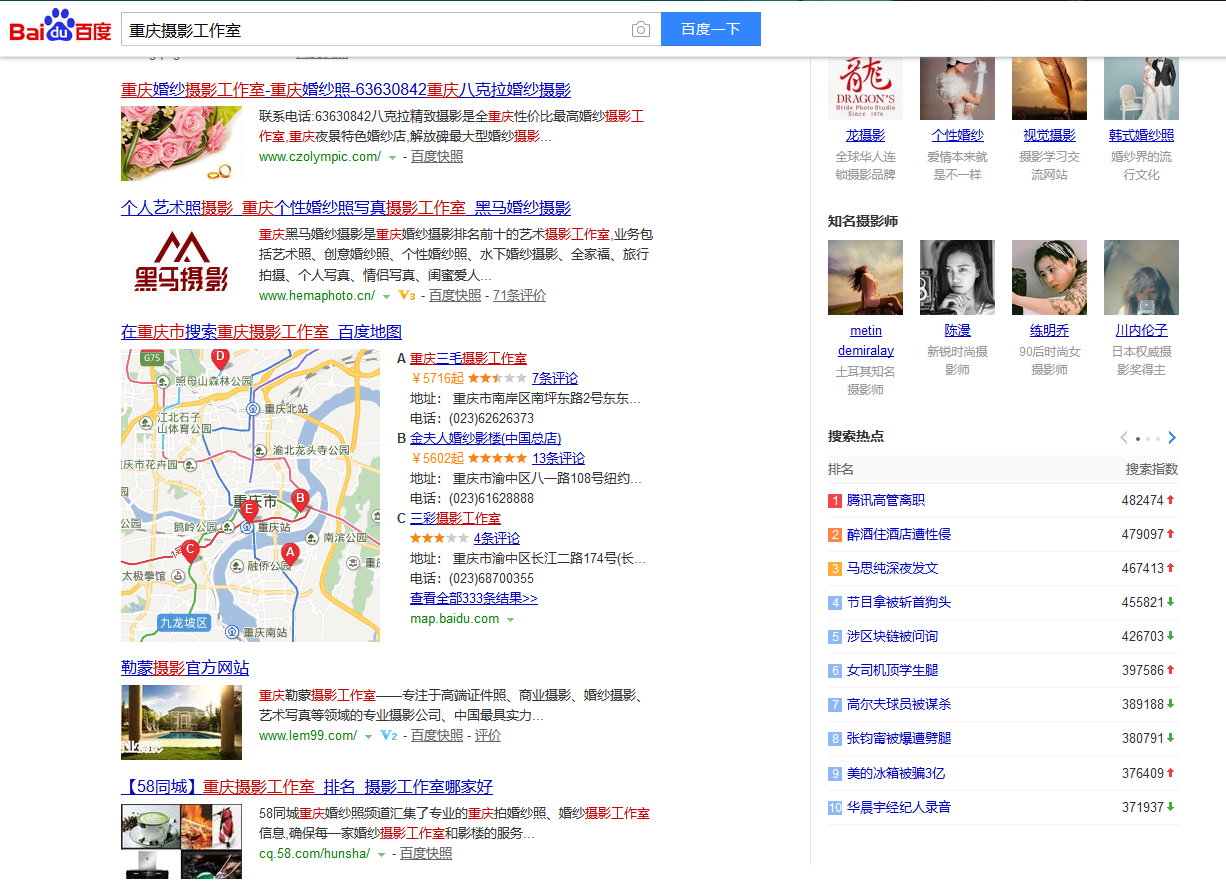1226x882 pixels.
Task: Click the V2 credibility badge beside lem99.com
Action: [x=388, y=735]
